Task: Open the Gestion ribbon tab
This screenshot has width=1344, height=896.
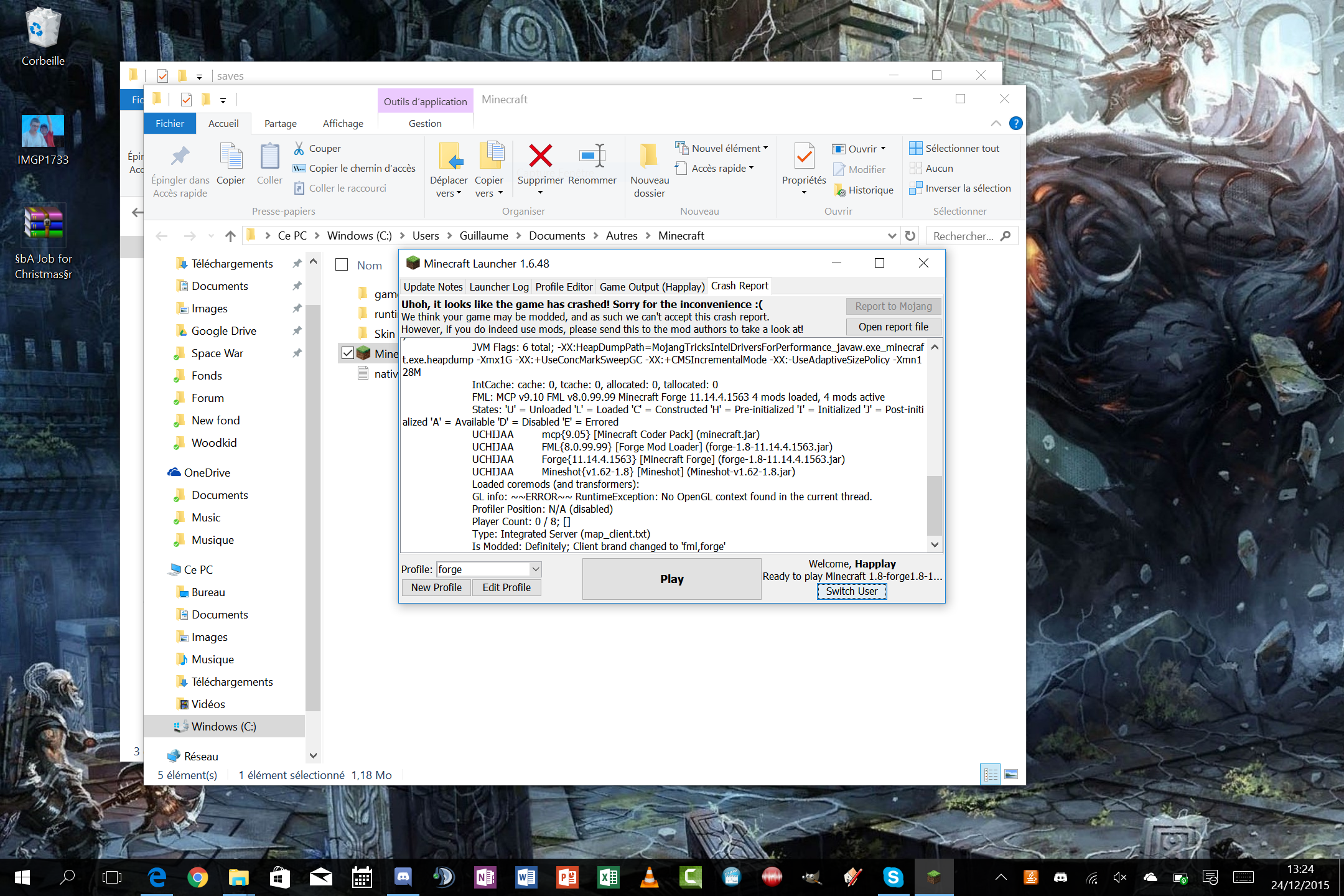Action: click(425, 123)
